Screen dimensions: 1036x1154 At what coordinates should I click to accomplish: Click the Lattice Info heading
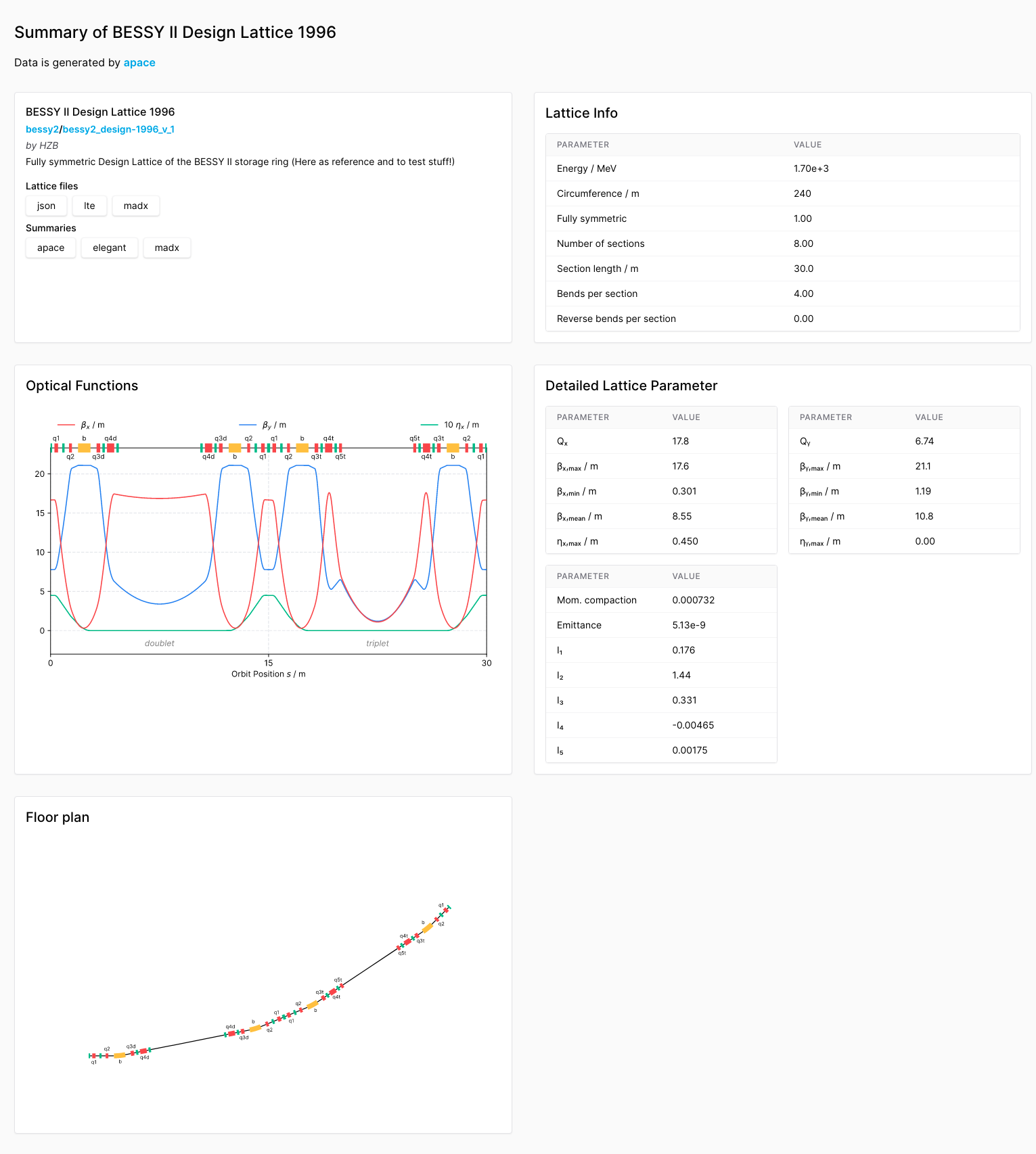[581, 113]
